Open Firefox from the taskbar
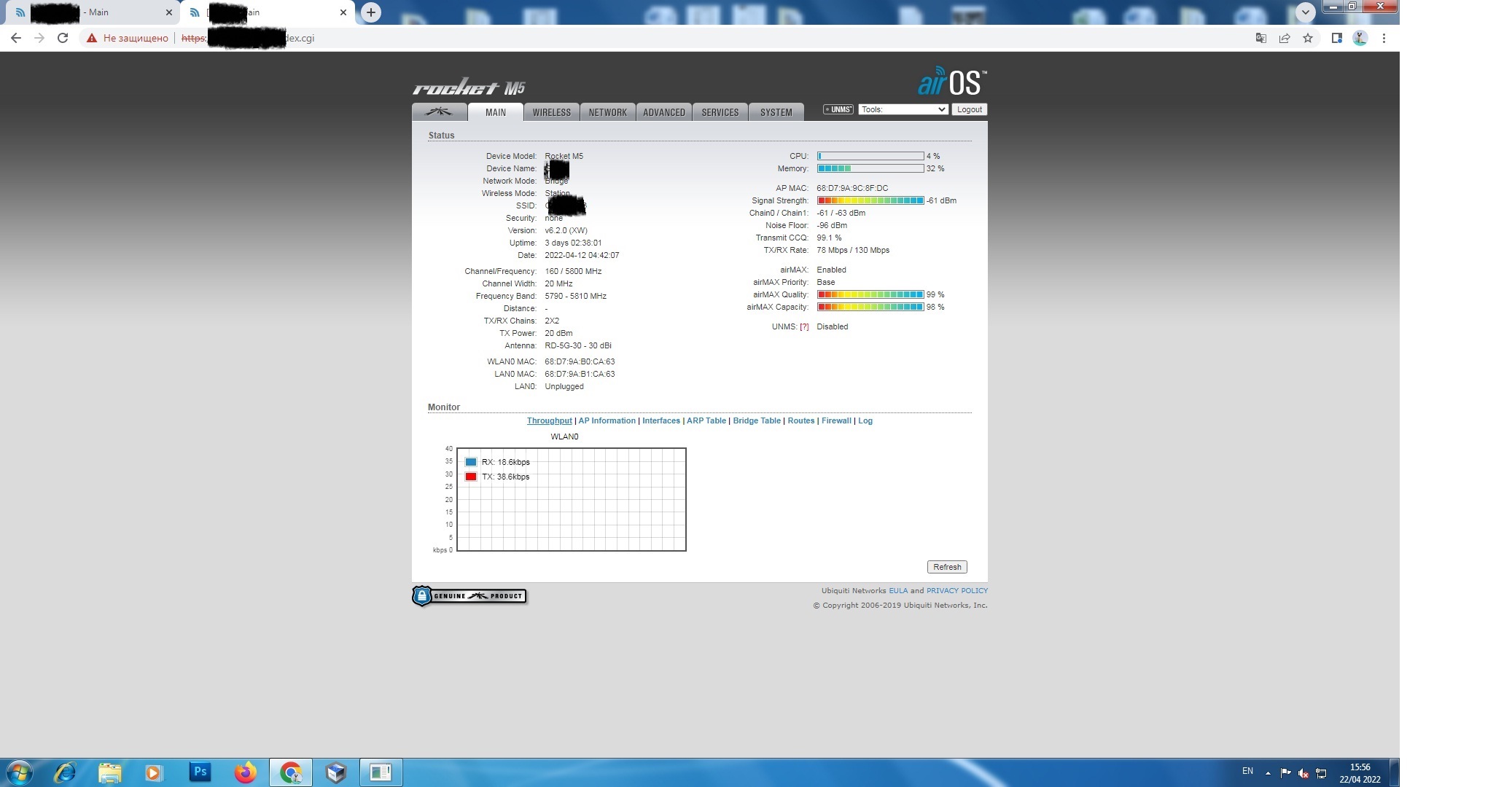The height and width of the screenshot is (787, 1512). pos(245,772)
